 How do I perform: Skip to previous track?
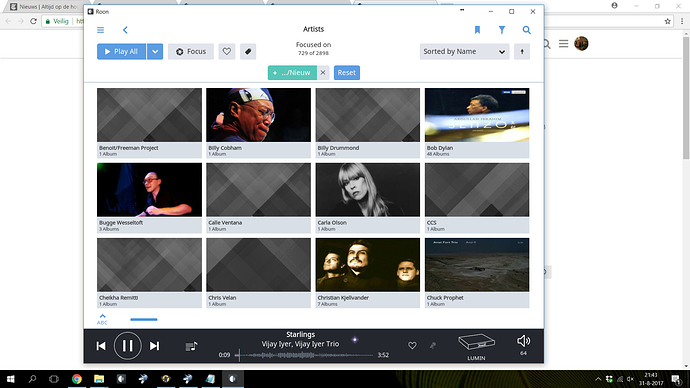(x=101, y=346)
